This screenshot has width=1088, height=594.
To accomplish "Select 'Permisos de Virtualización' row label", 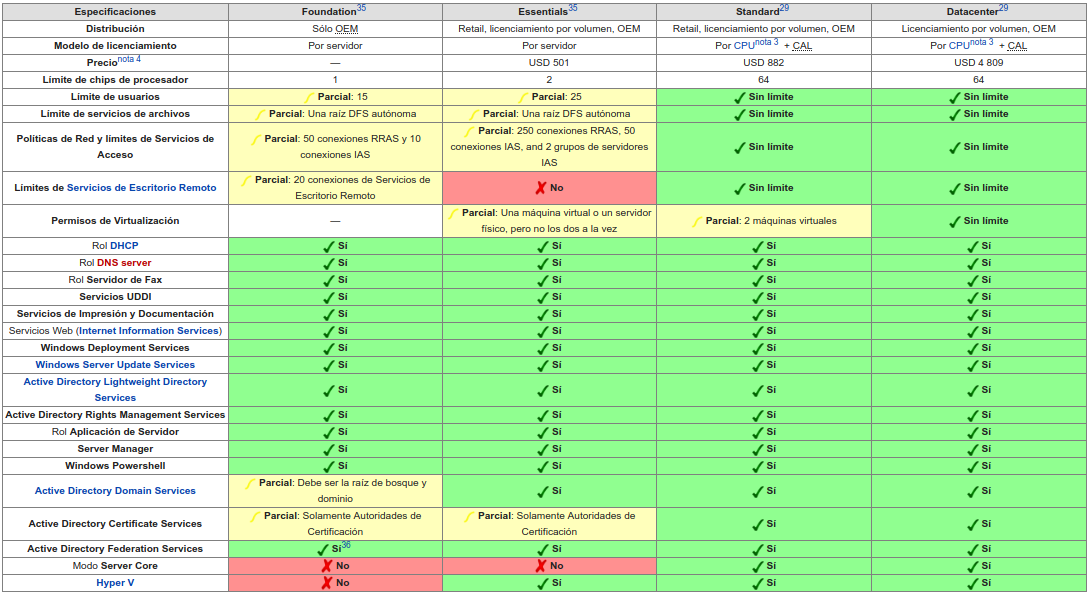I will pos(115,221).
